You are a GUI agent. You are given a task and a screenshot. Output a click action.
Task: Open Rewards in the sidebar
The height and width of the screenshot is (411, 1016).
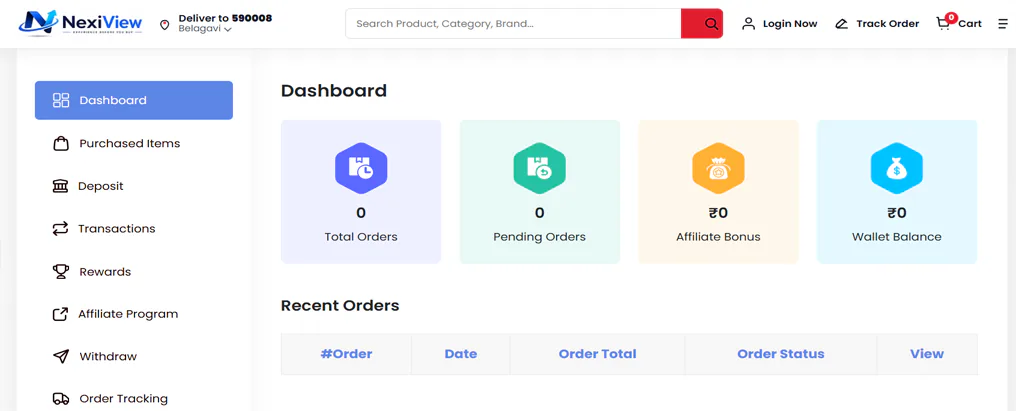(x=105, y=272)
